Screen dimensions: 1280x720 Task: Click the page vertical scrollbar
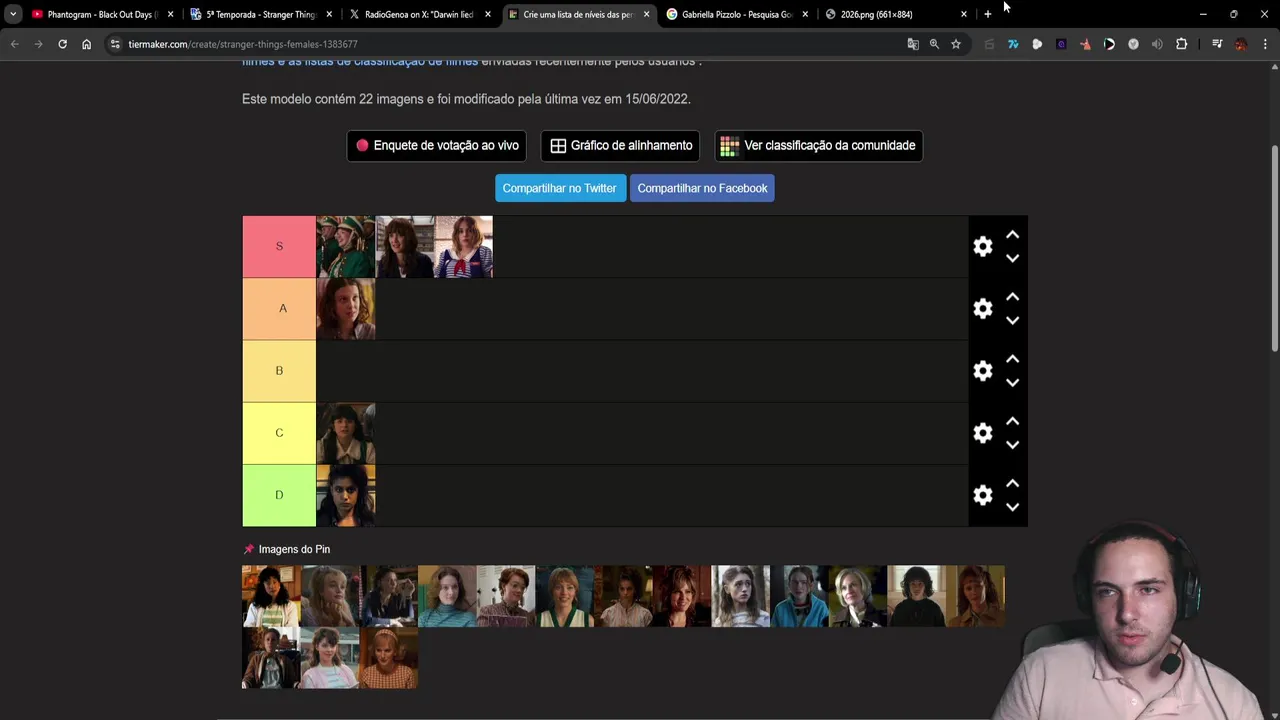click(x=1274, y=248)
